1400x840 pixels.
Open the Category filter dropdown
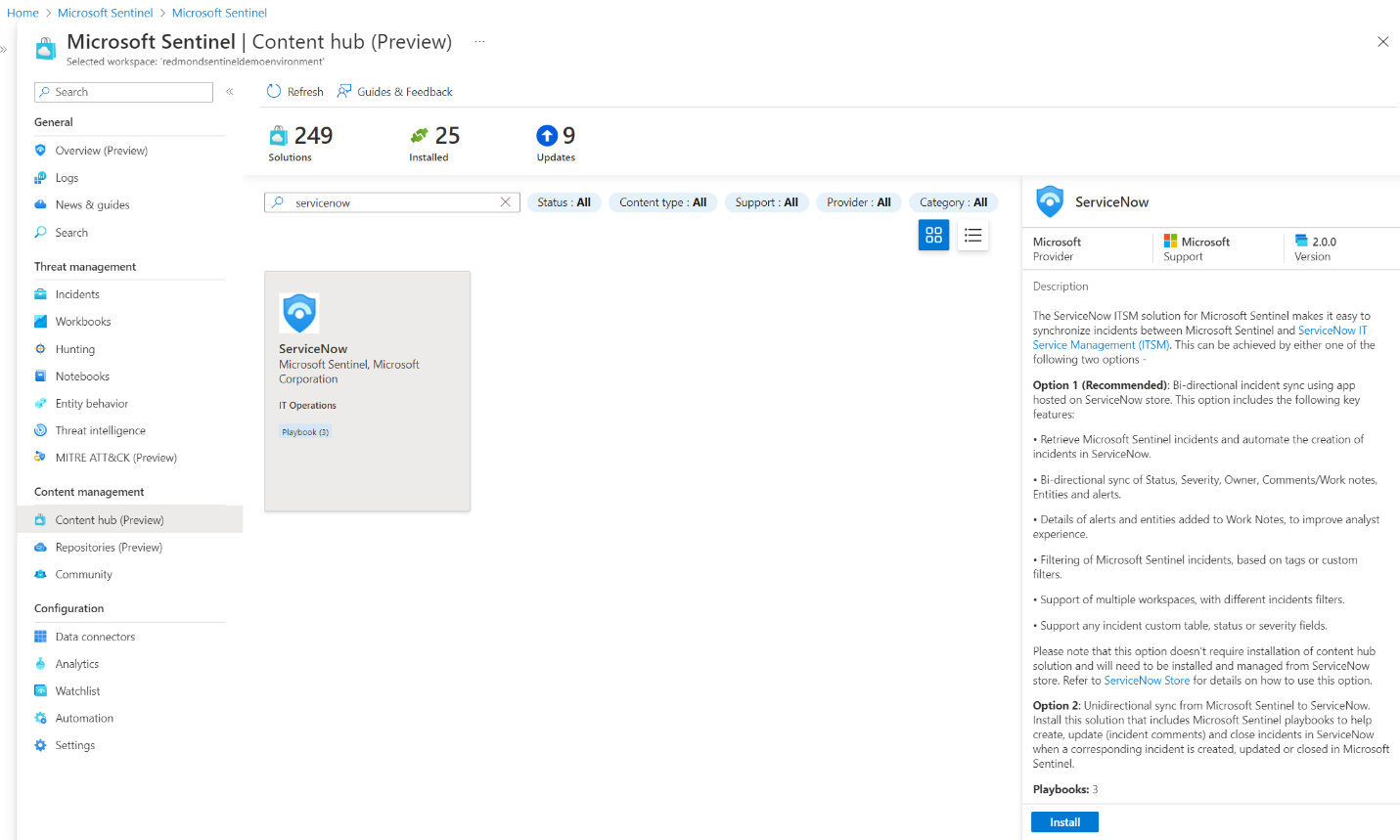(954, 202)
